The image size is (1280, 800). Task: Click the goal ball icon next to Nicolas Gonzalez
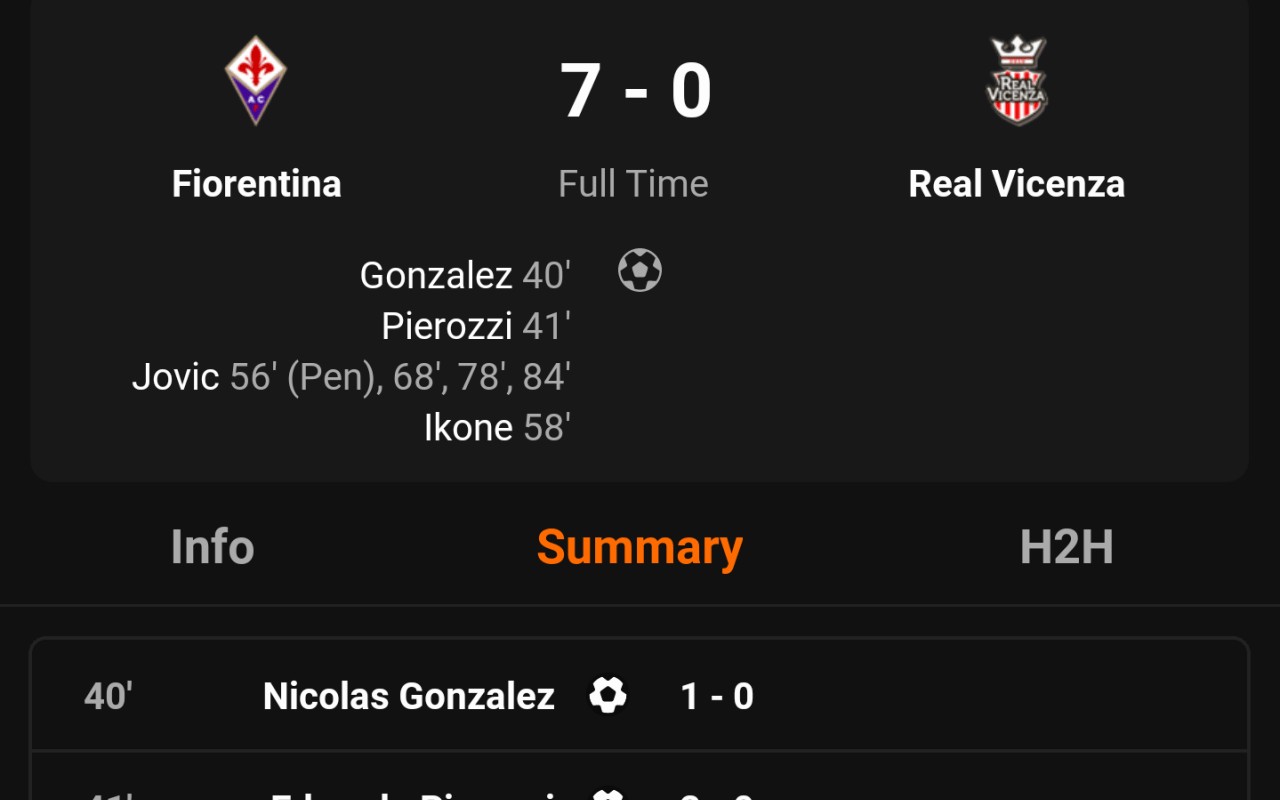click(607, 695)
